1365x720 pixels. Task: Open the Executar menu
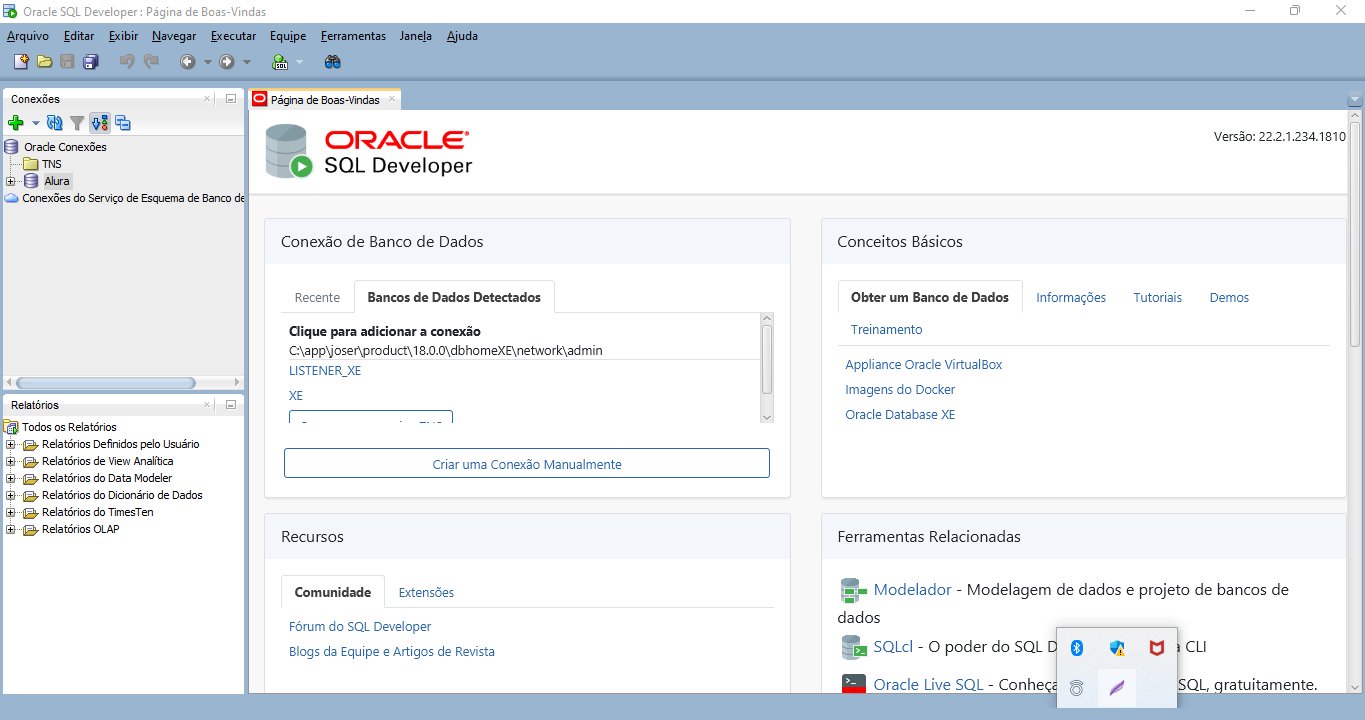(x=233, y=36)
